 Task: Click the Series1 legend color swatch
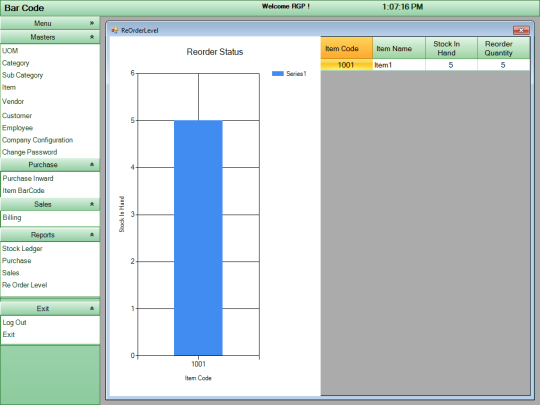(278, 73)
